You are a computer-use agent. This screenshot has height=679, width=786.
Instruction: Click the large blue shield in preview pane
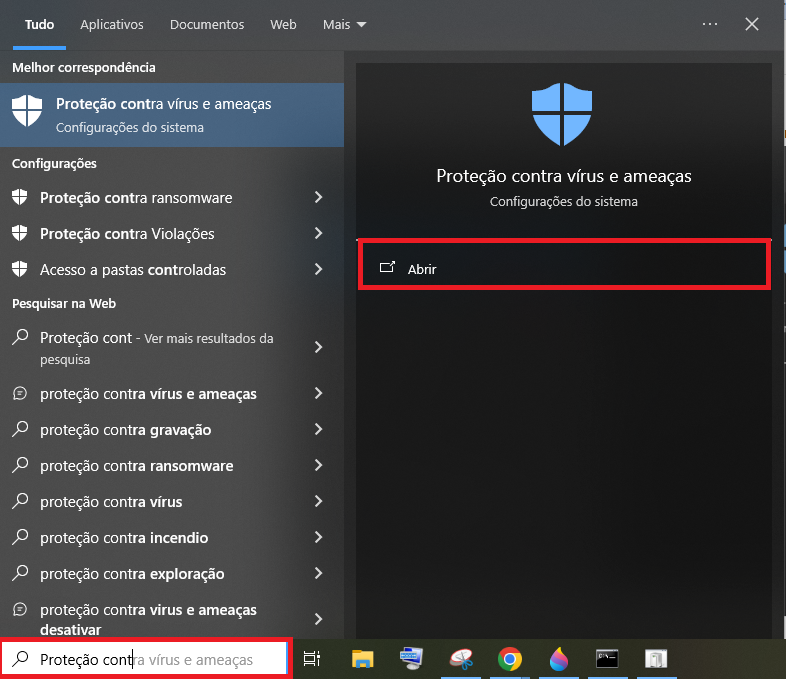click(x=562, y=114)
